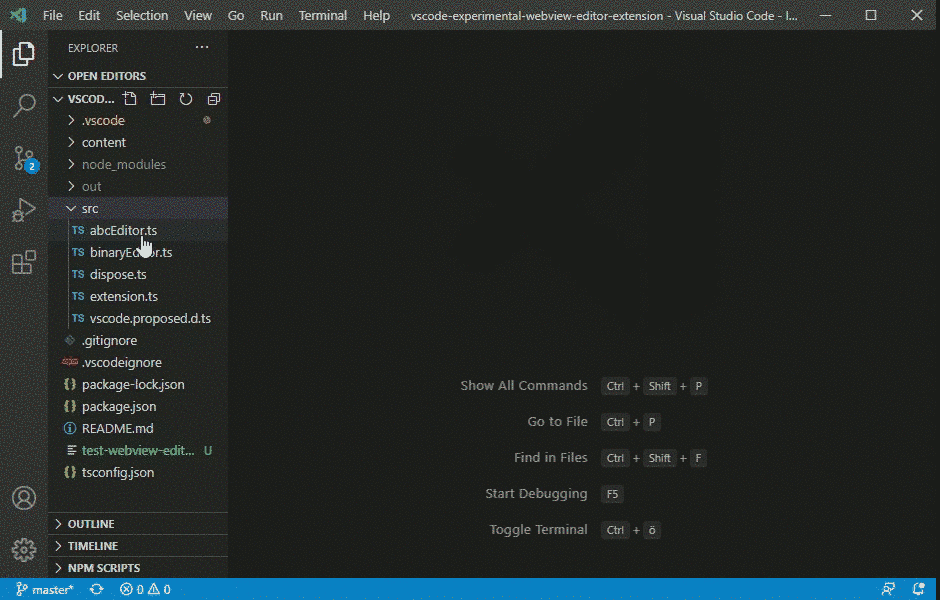Collapse all folders in explorer icon
Screen dimensions: 940x600
coord(214,99)
